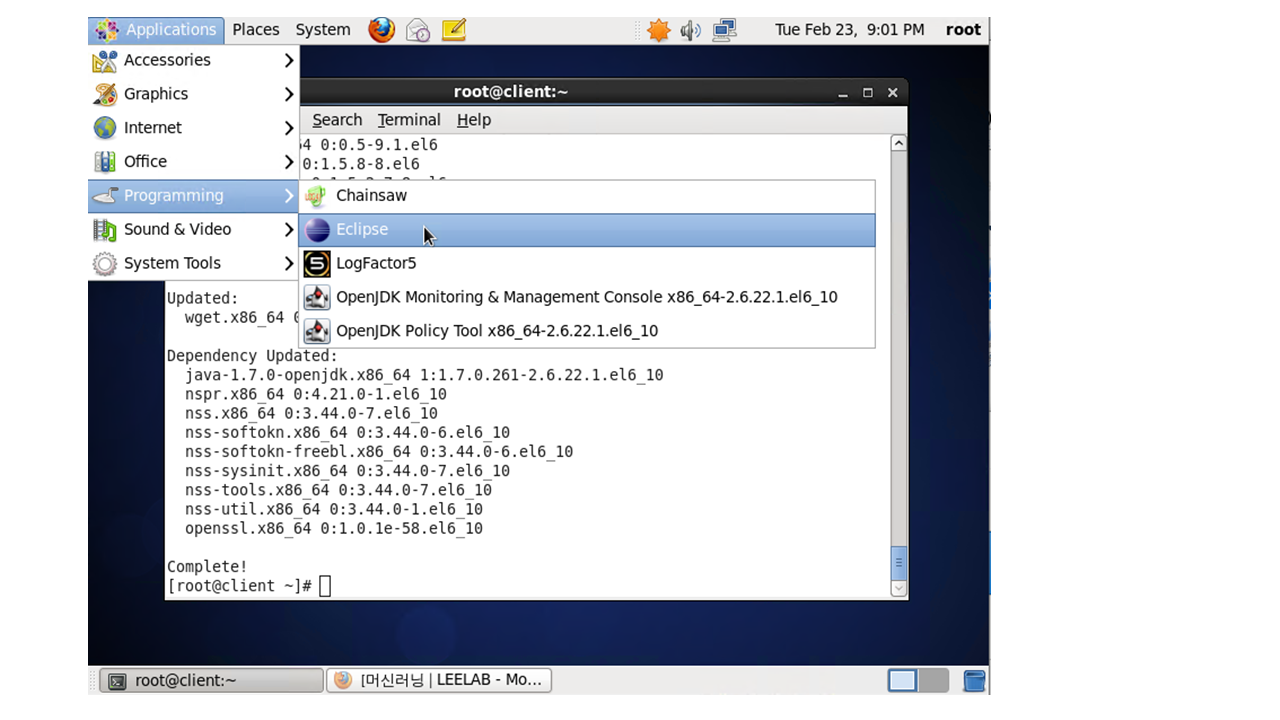Switch to root@client terminal taskbar button

(x=212, y=681)
